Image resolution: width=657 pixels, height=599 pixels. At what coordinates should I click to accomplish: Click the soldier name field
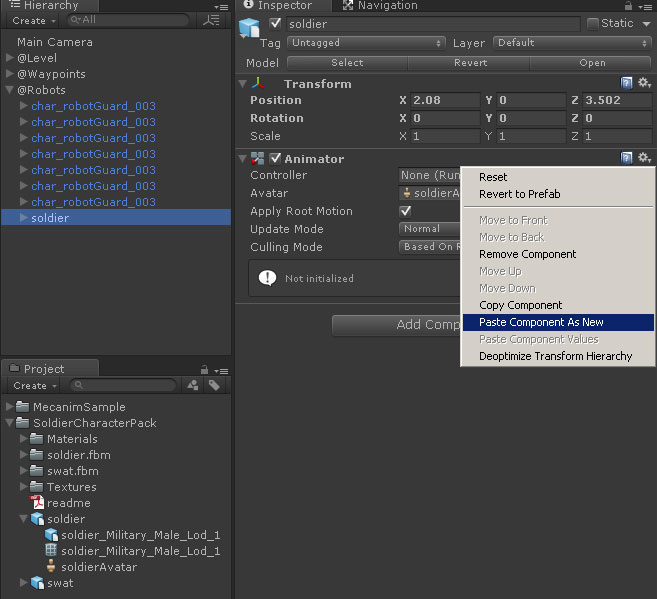click(433, 24)
